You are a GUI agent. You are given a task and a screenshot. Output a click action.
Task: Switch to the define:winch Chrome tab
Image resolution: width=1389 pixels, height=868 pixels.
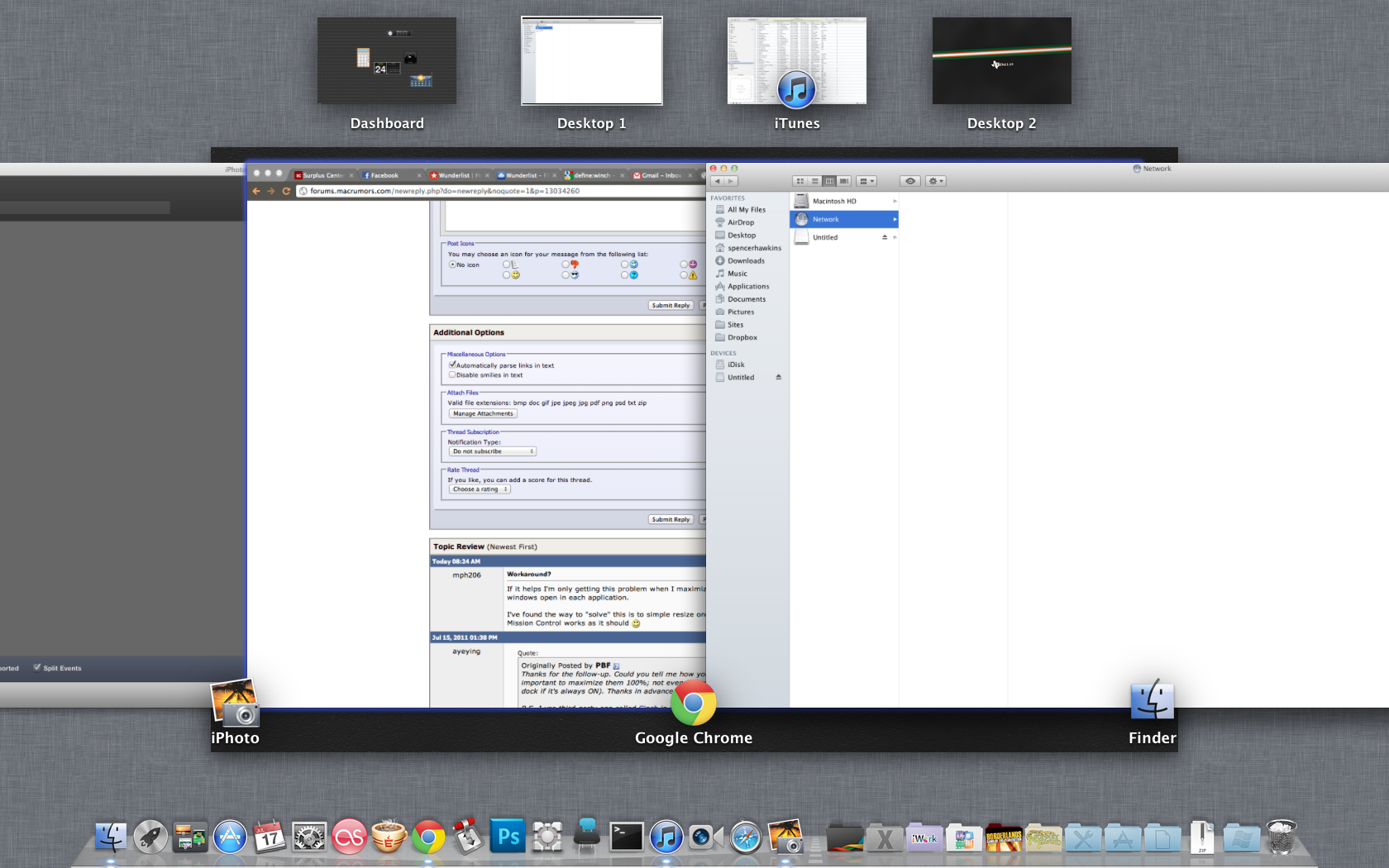(594, 175)
